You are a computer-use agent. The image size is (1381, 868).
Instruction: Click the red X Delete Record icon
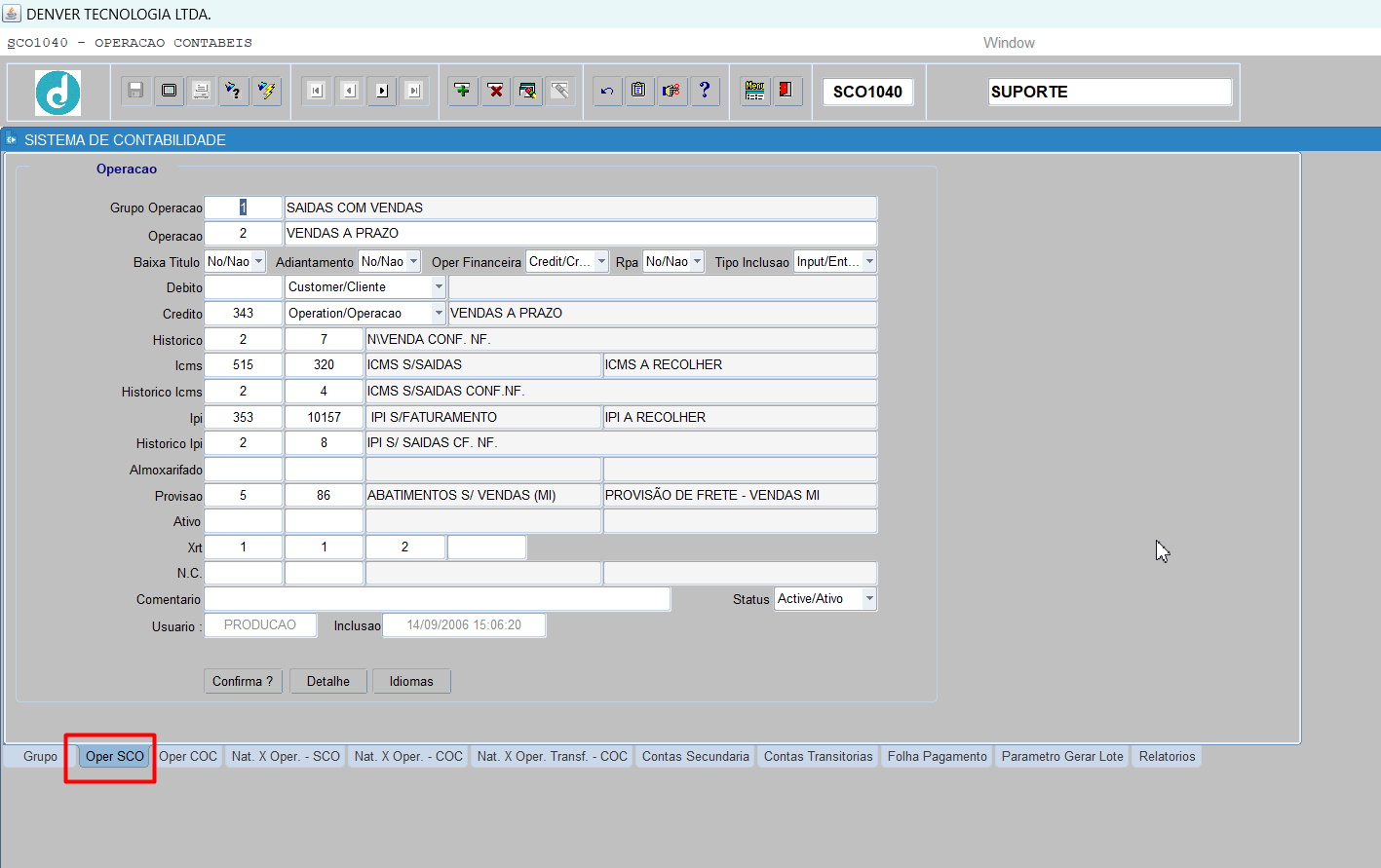pyautogui.click(x=496, y=91)
